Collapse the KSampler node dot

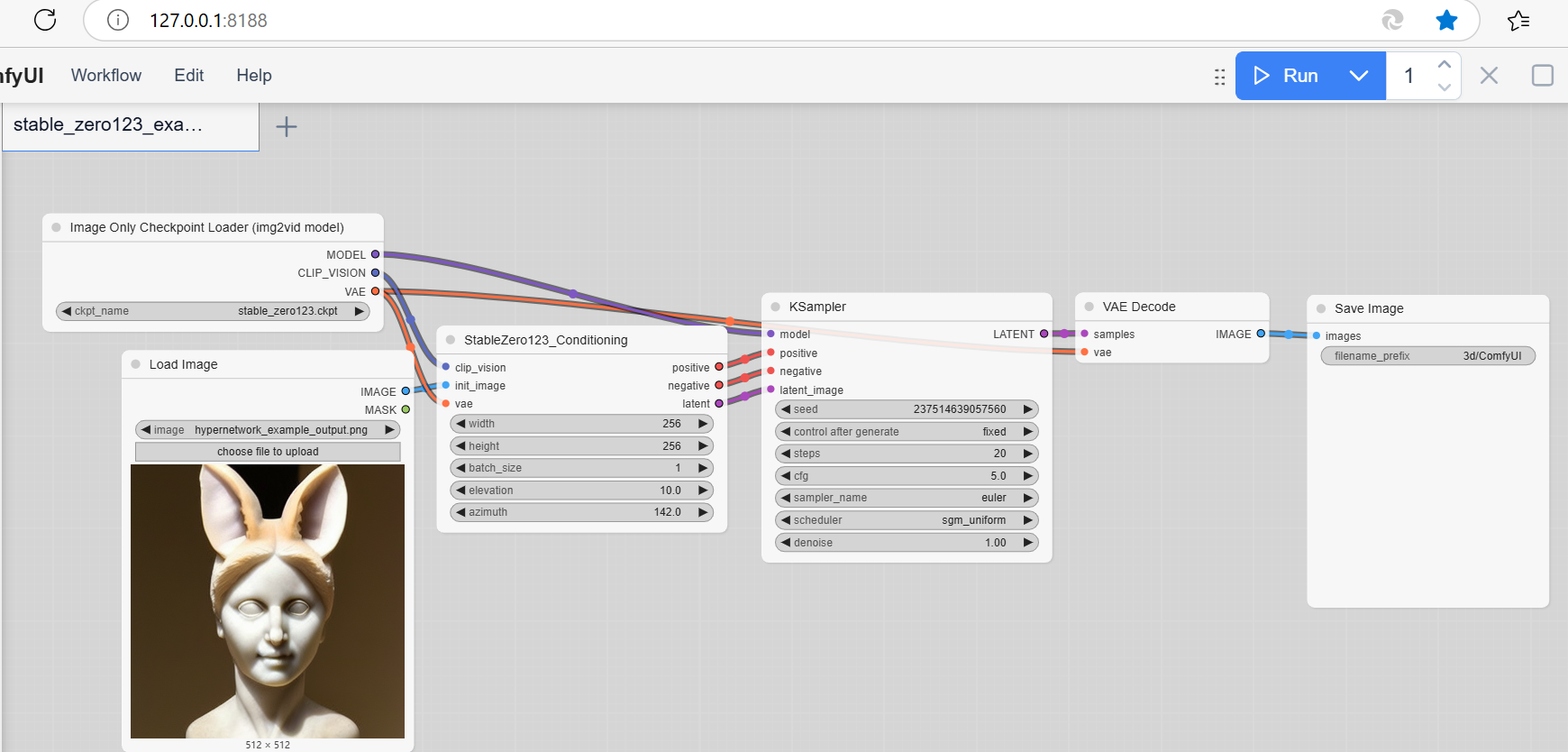point(776,307)
